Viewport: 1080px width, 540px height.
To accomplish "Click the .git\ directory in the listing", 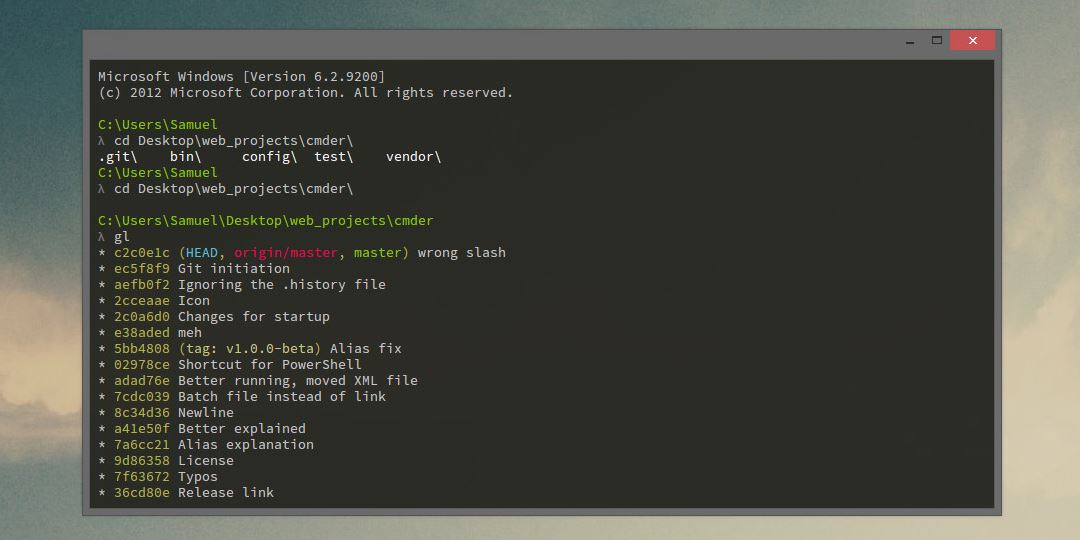I will tap(118, 157).
